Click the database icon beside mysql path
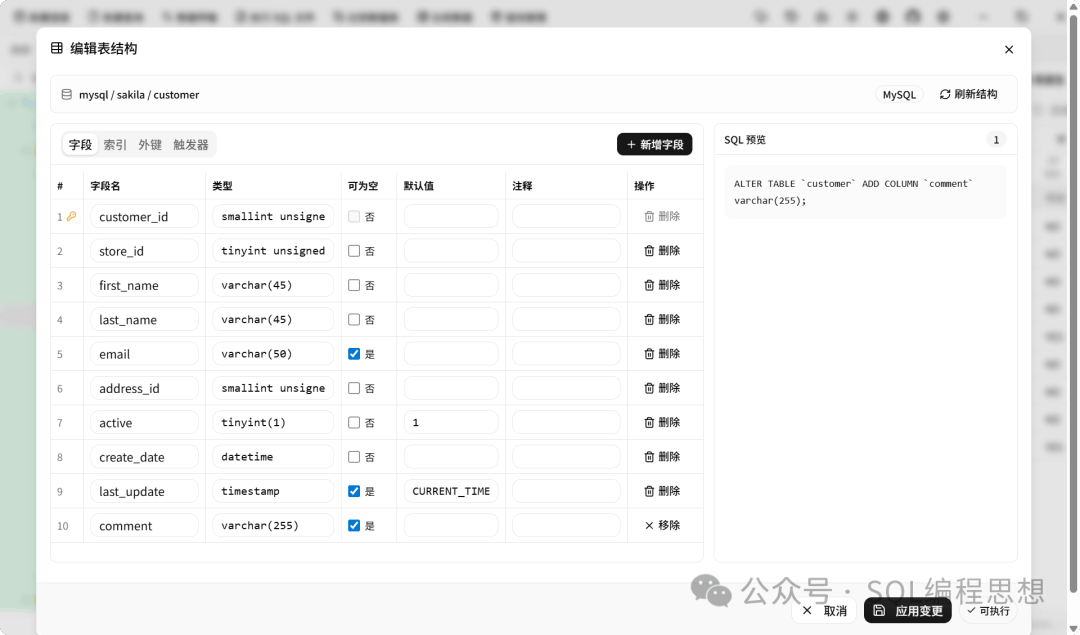1080x635 pixels. pos(67,94)
